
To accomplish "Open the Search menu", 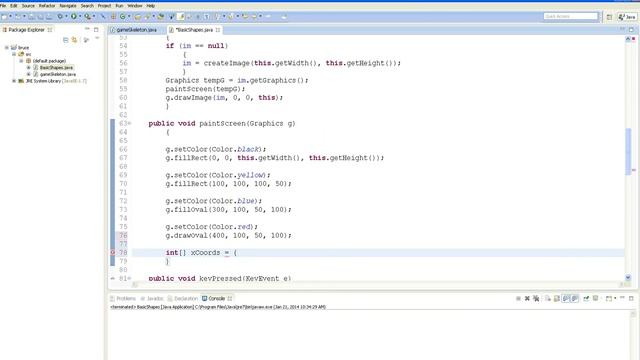I will pyautogui.click(x=87, y=6).
